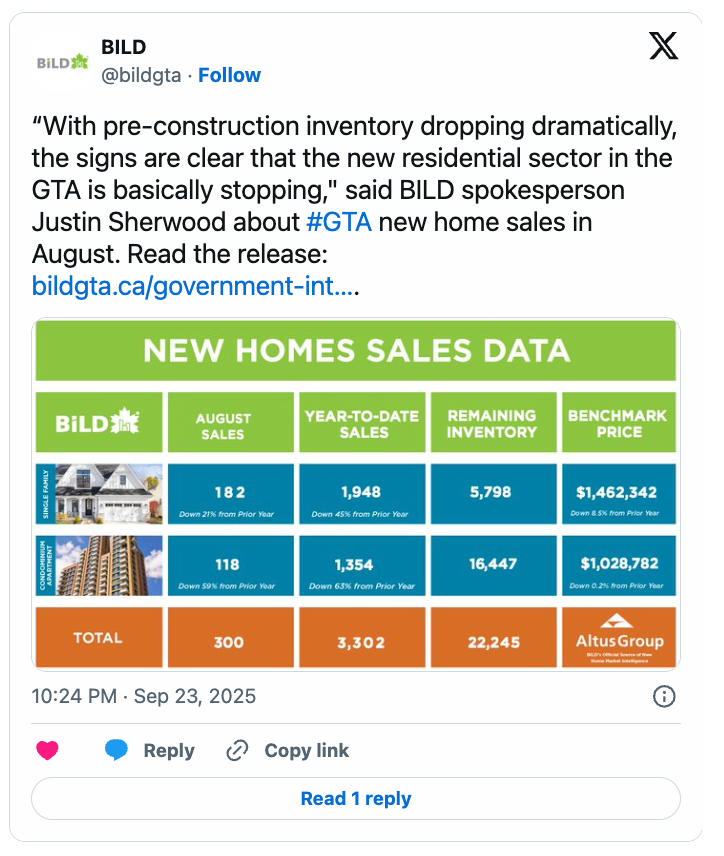Like the tweet with heart icon
This screenshot has width=724, height=856.
coord(48,751)
